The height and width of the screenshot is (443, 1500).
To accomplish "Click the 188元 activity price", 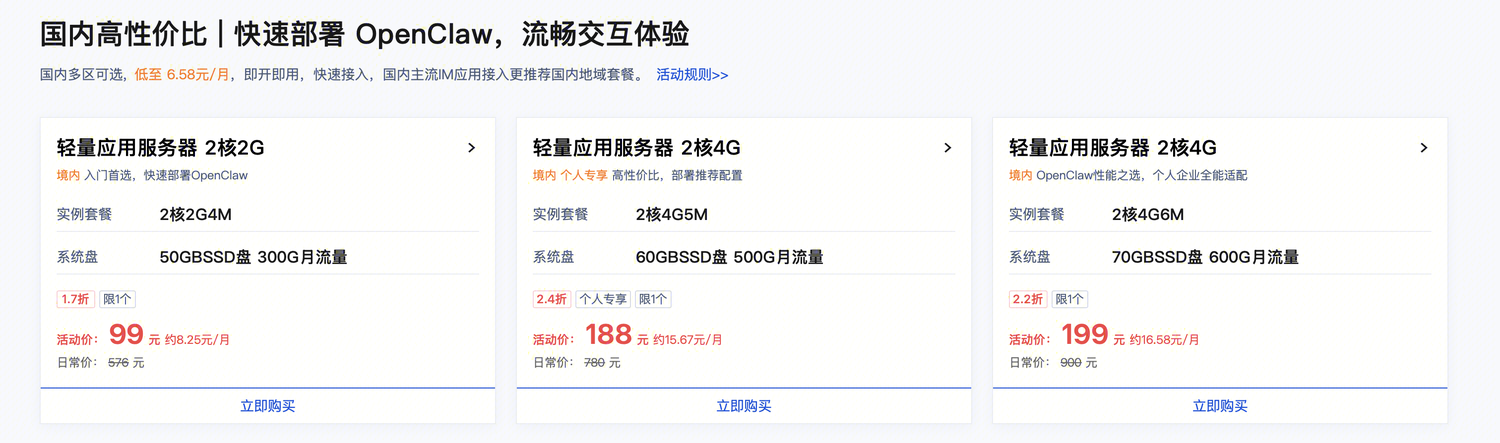I will [608, 335].
